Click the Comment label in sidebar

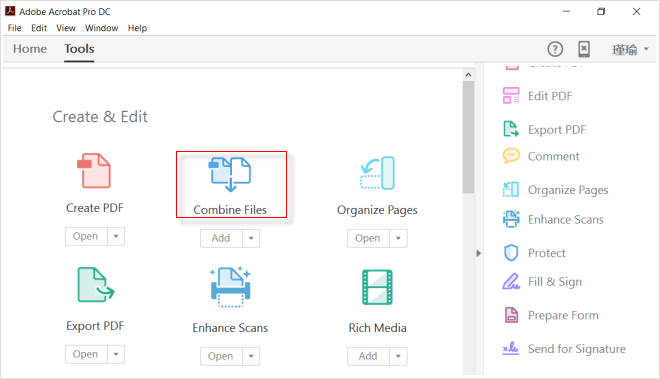554,156
